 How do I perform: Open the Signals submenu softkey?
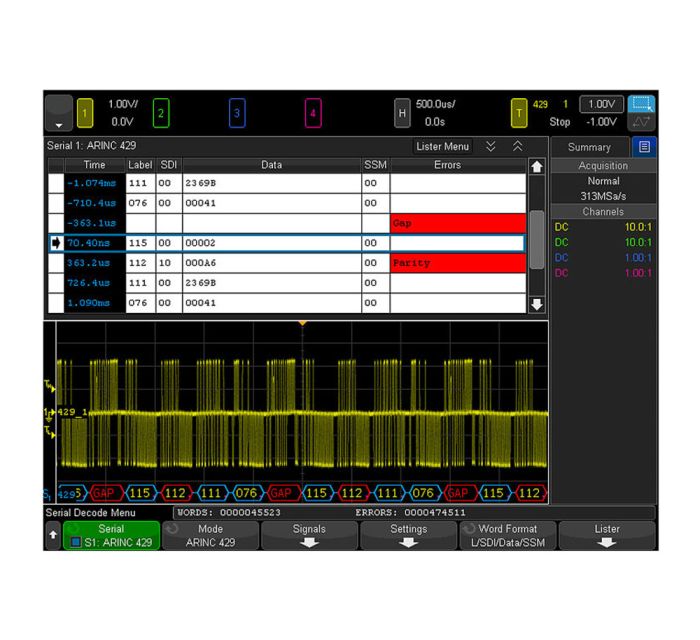click(x=309, y=536)
